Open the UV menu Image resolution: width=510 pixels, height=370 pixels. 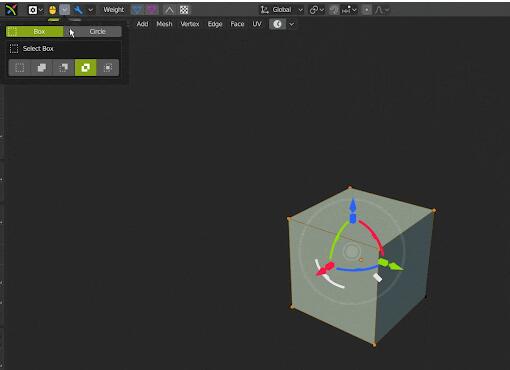pyautogui.click(x=257, y=24)
